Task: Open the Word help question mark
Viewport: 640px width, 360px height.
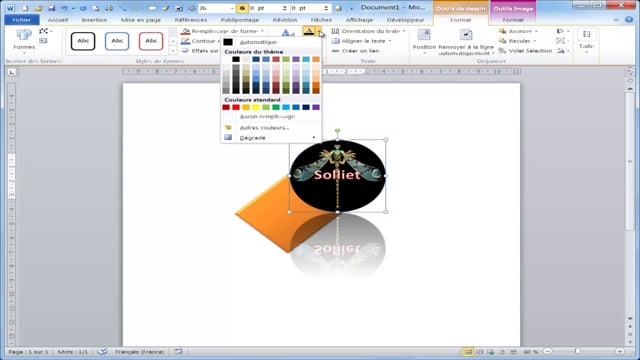Action: coord(629,19)
